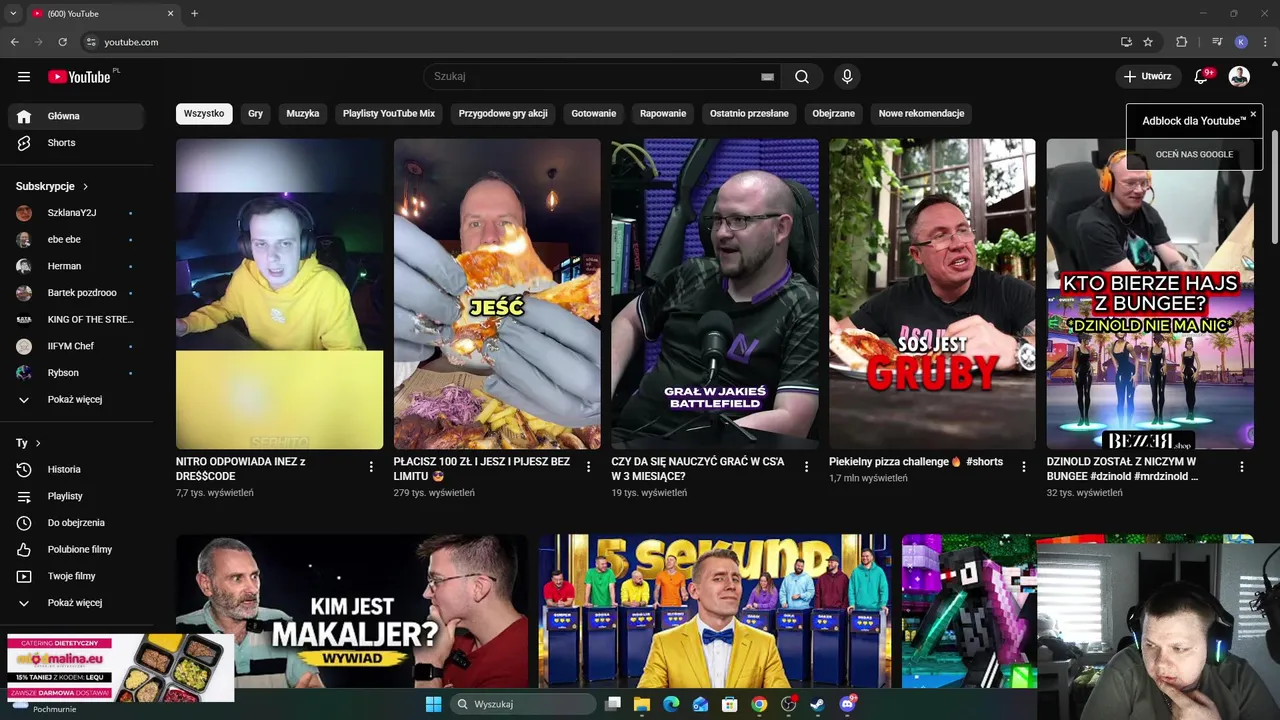Click the Chrome address bar
The height and width of the screenshot is (720, 1280).
598,42
